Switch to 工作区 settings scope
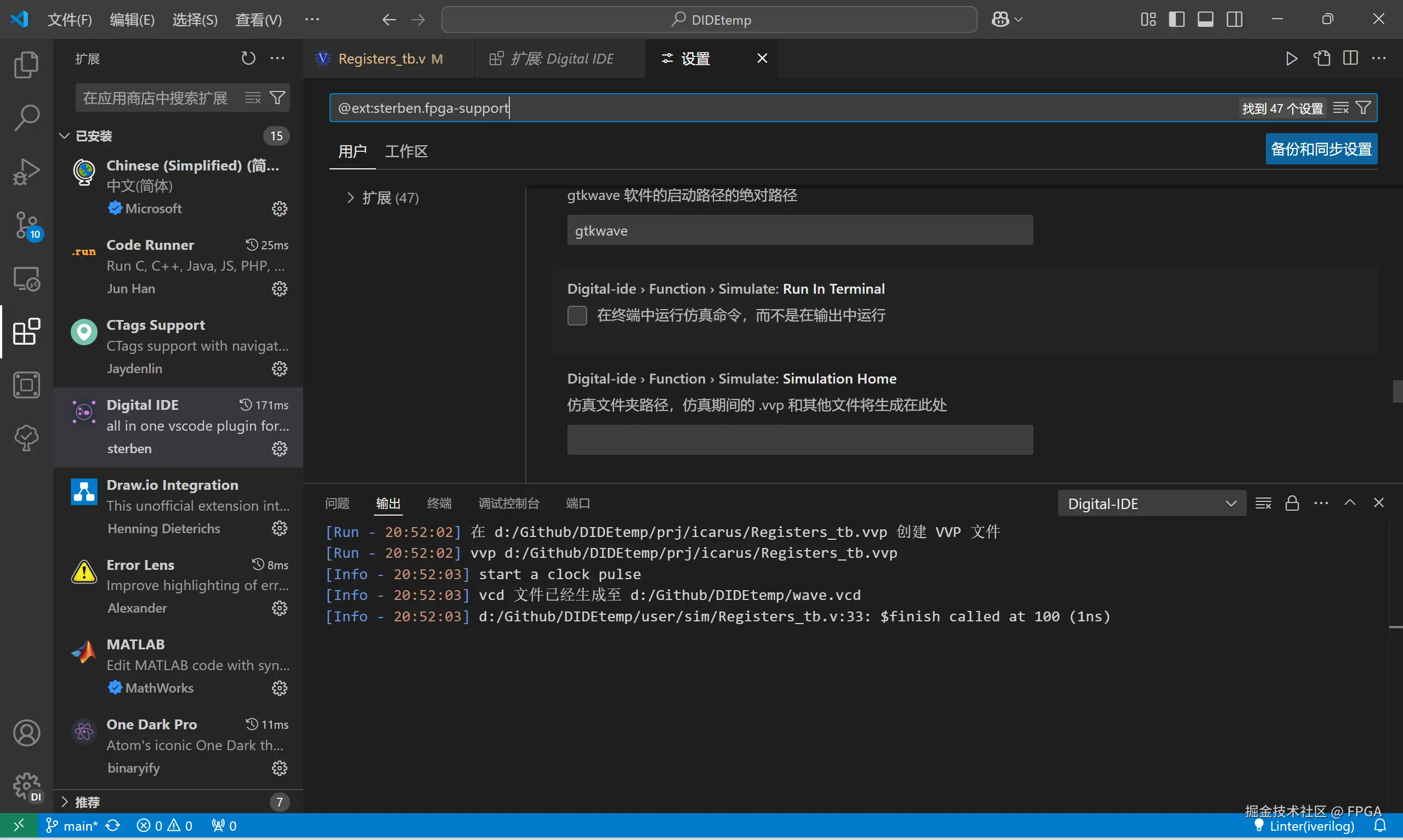The width and height of the screenshot is (1403, 840). pyautogui.click(x=406, y=151)
